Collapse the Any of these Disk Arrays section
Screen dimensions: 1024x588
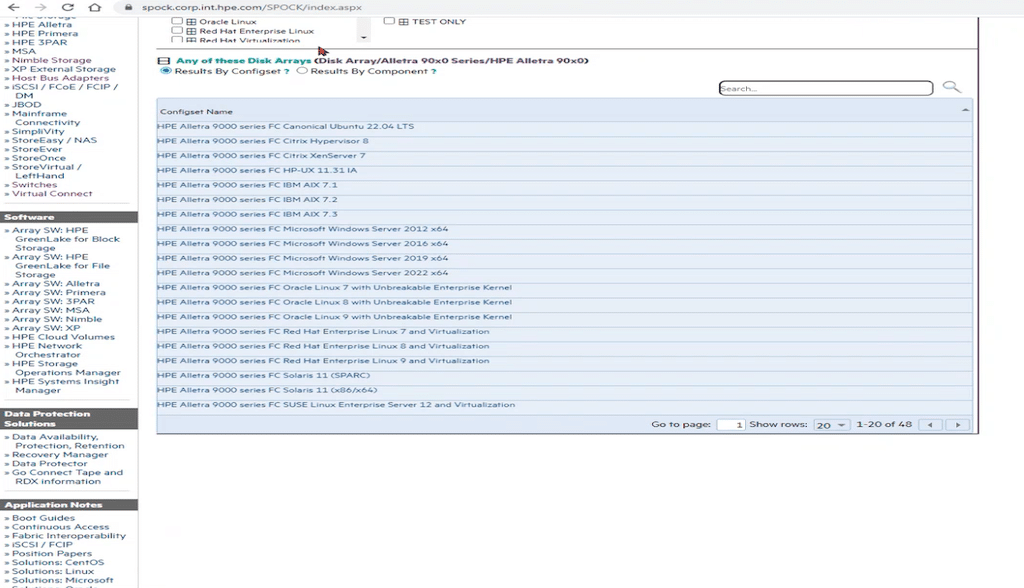[x=164, y=61]
